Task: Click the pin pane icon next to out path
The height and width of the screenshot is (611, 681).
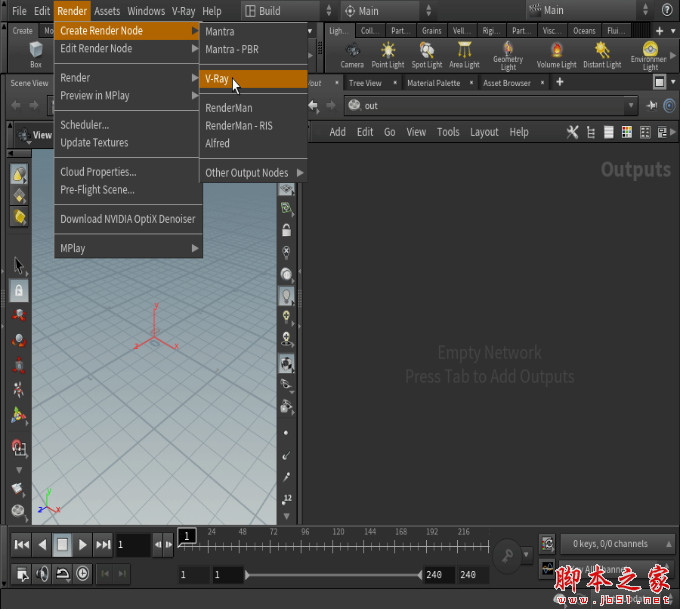Action: point(652,106)
